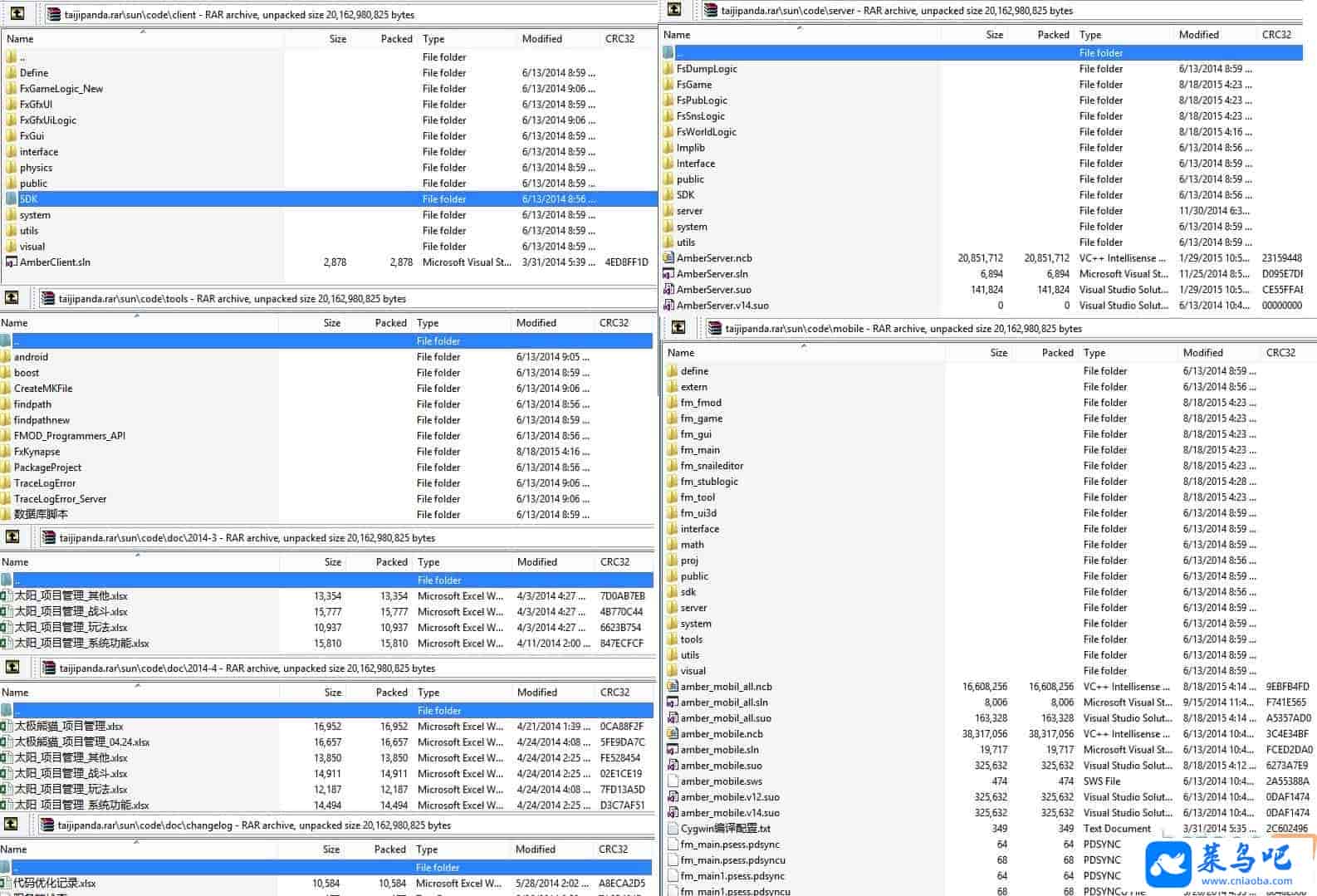Click the 代码优化记录.xlsx Excel file icon

point(5,884)
